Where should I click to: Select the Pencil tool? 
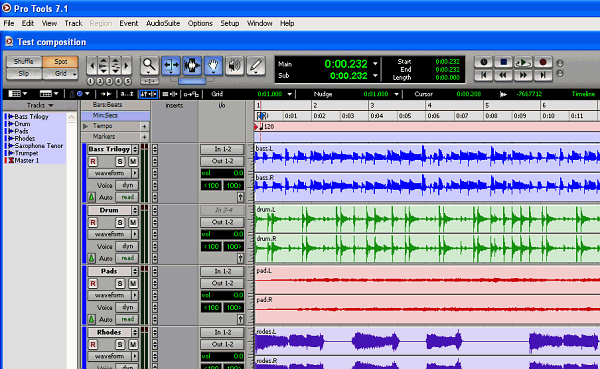pyautogui.click(x=256, y=66)
